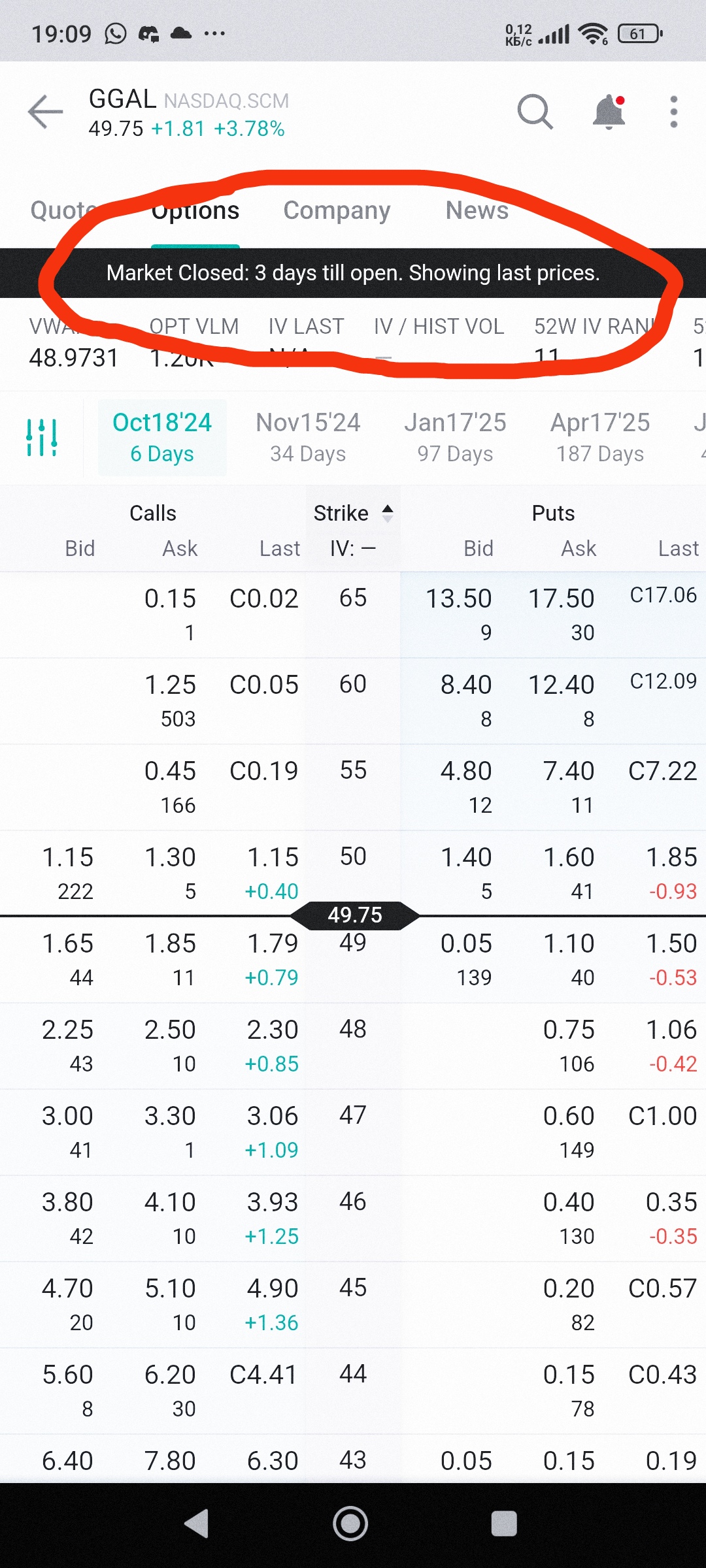Switch to the News tab
This screenshot has width=706, height=1568.
(x=477, y=210)
